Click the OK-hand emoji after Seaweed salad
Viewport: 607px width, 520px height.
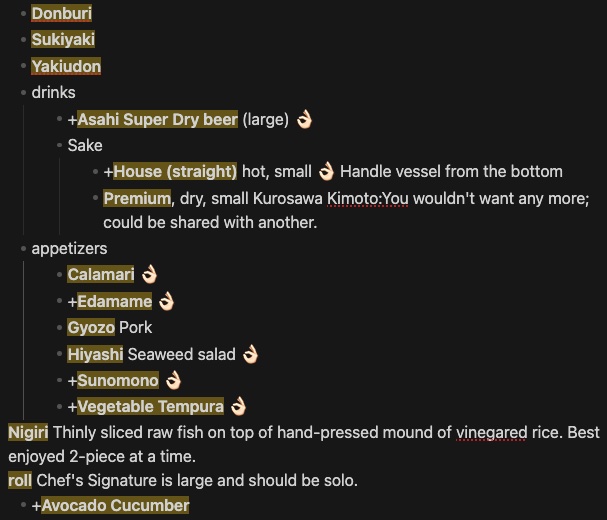coord(250,354)
